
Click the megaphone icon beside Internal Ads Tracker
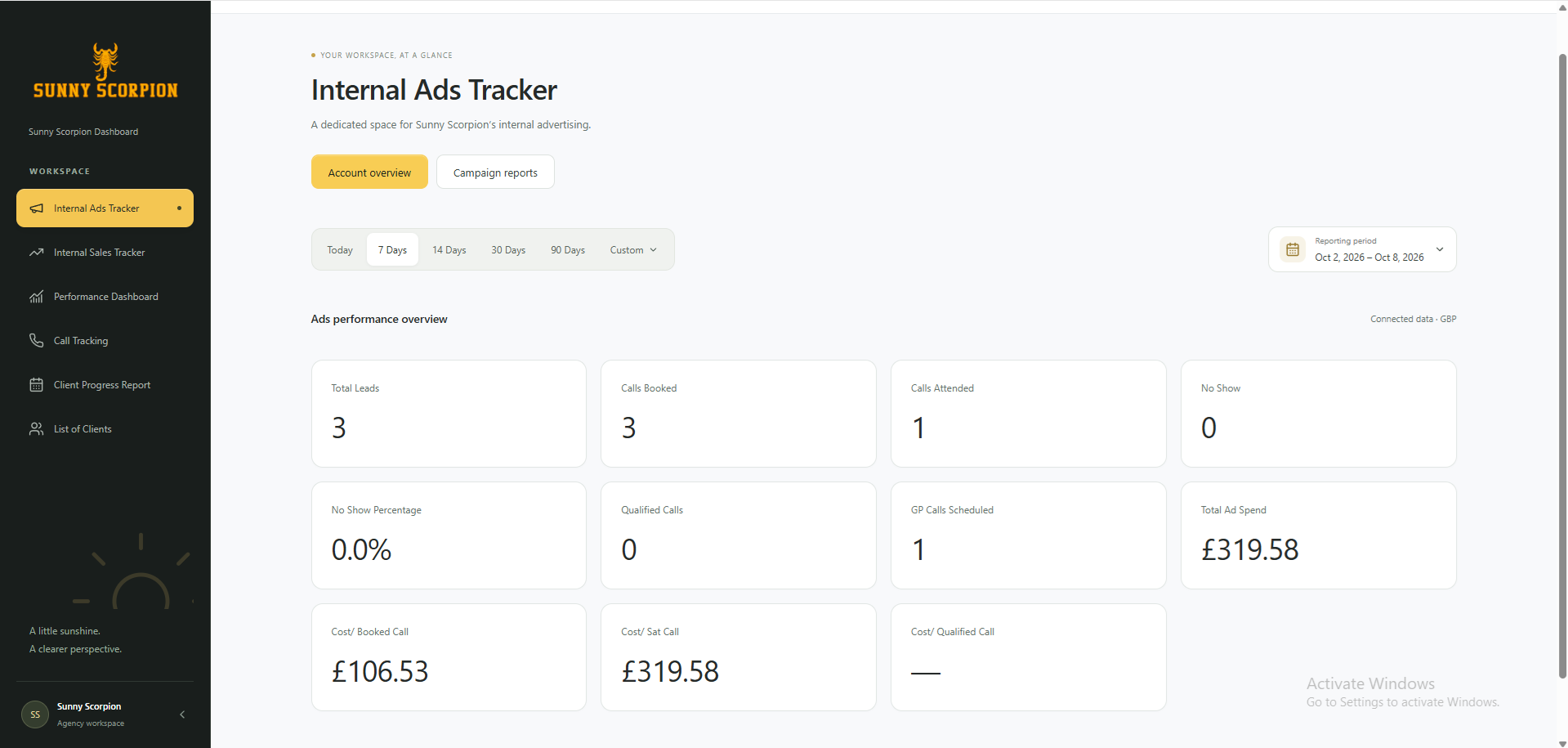point(37,208)
